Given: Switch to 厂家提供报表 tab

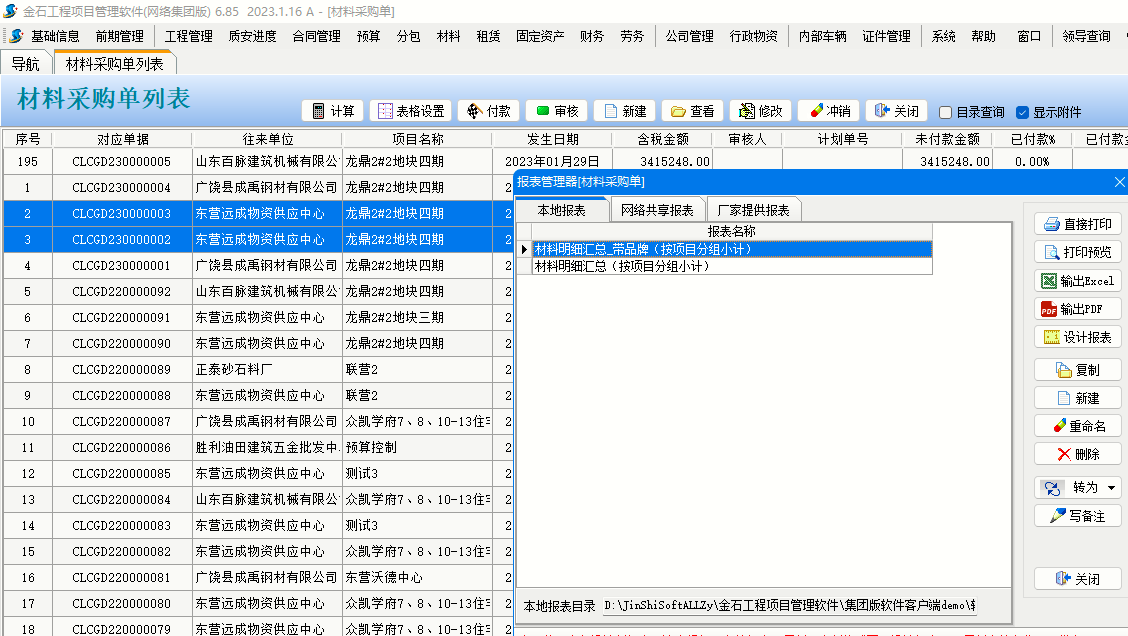Looking at the screenshot, I should [753, 210].
